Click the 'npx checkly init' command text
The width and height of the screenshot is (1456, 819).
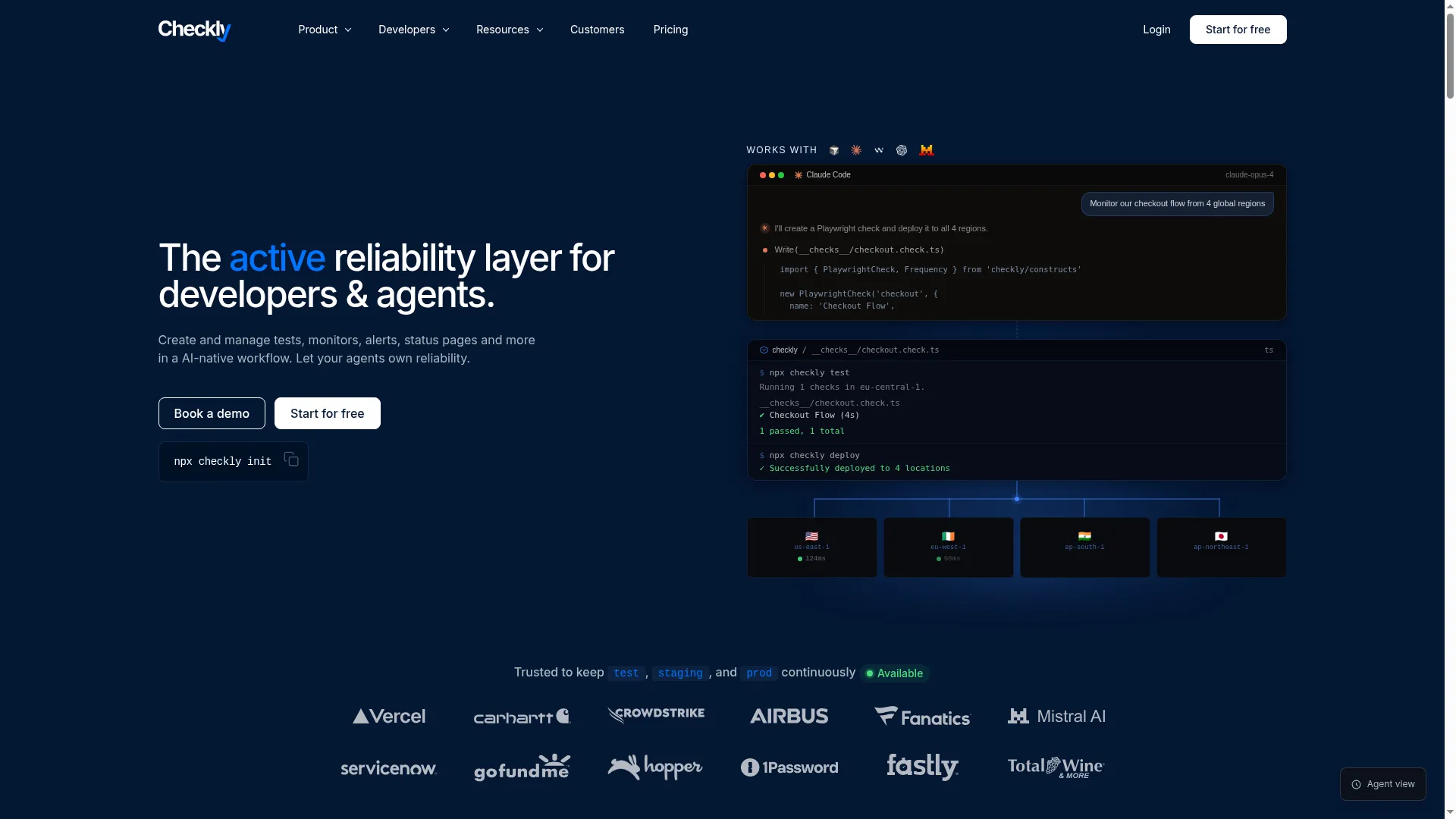click(223, 462)
